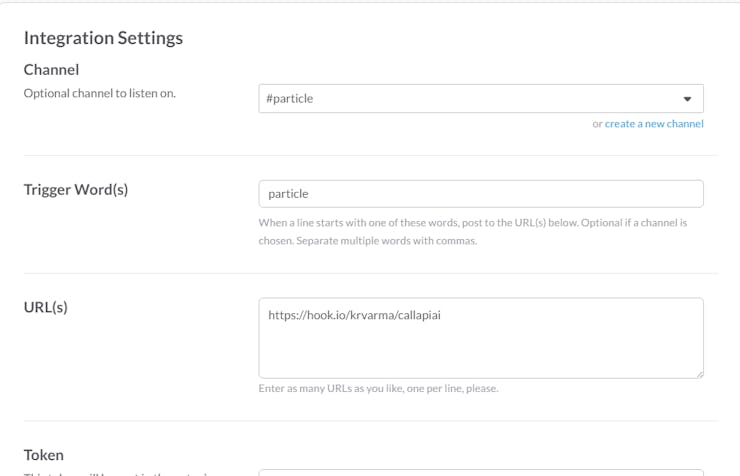Click the 'When a line starts with' help text

473,232
